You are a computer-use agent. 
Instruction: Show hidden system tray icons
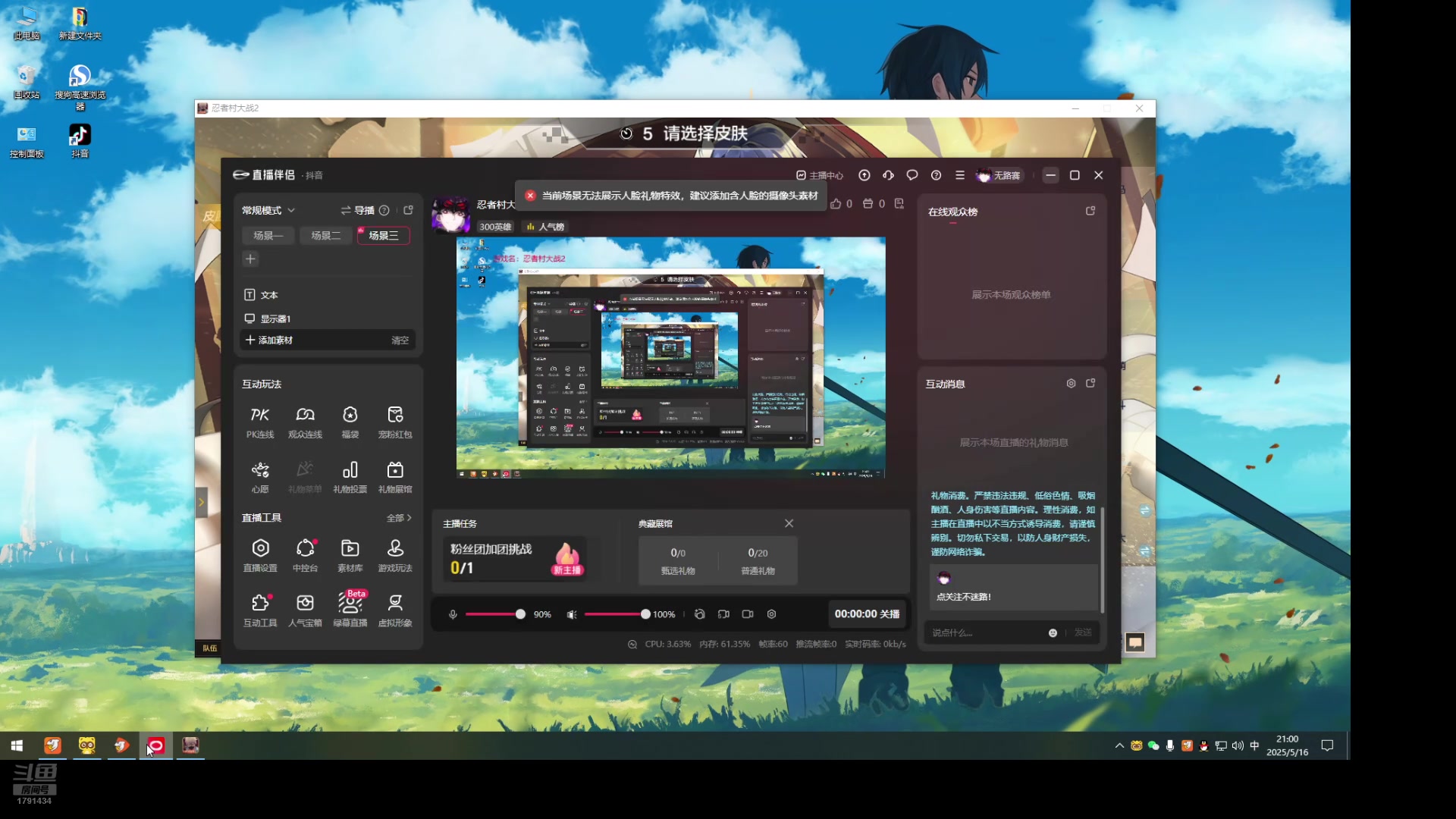coord(1119,745)
